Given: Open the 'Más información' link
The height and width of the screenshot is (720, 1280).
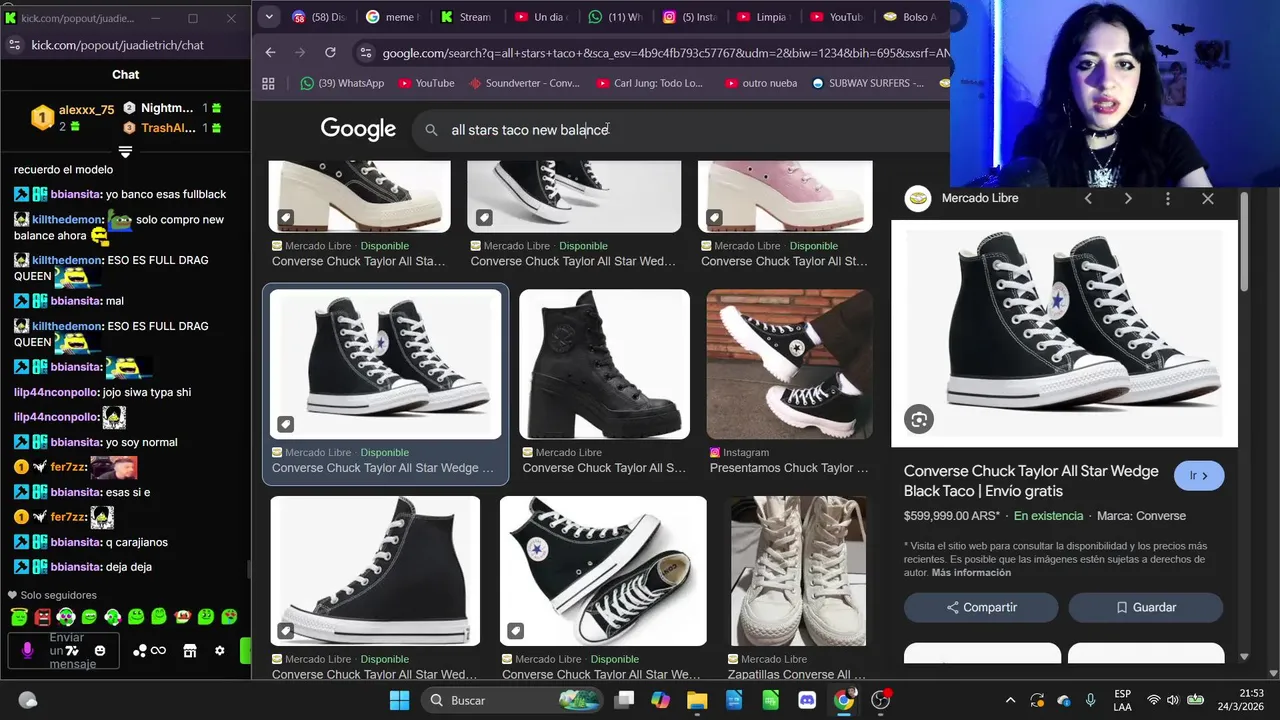Looking at the screenshot, I should coord(971,573).
